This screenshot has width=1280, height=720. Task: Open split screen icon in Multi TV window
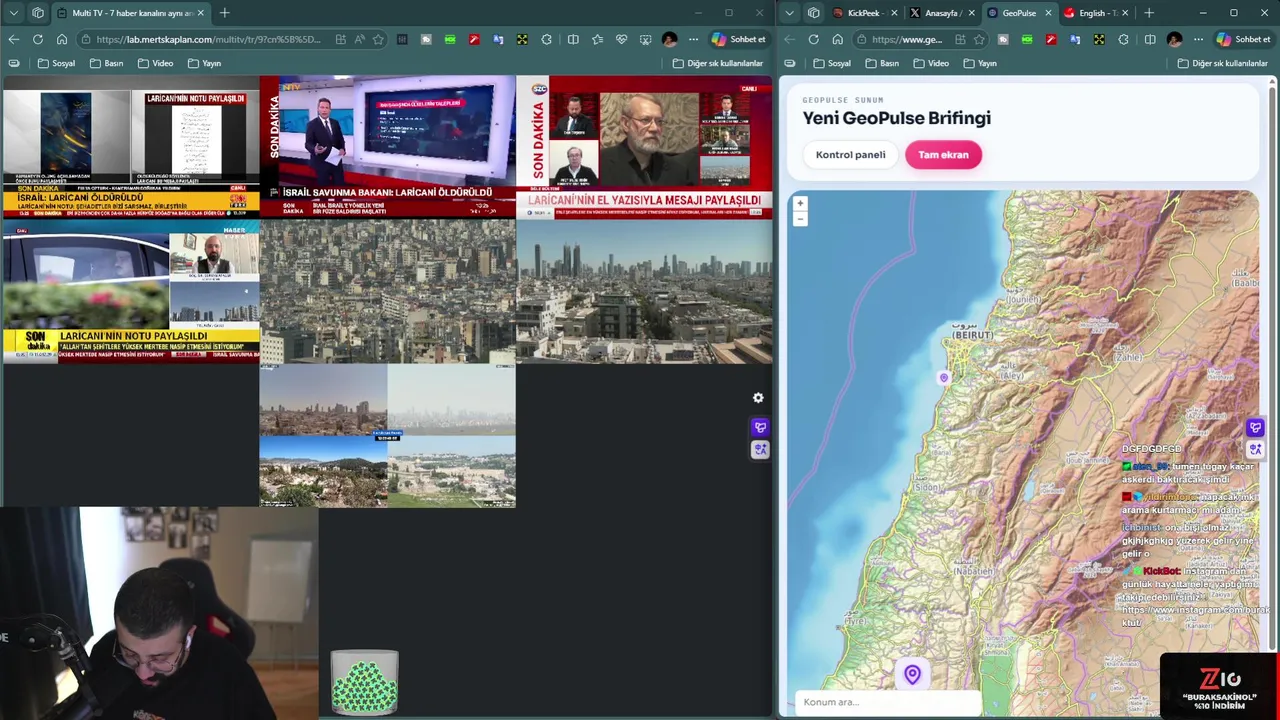coord(573,39)
